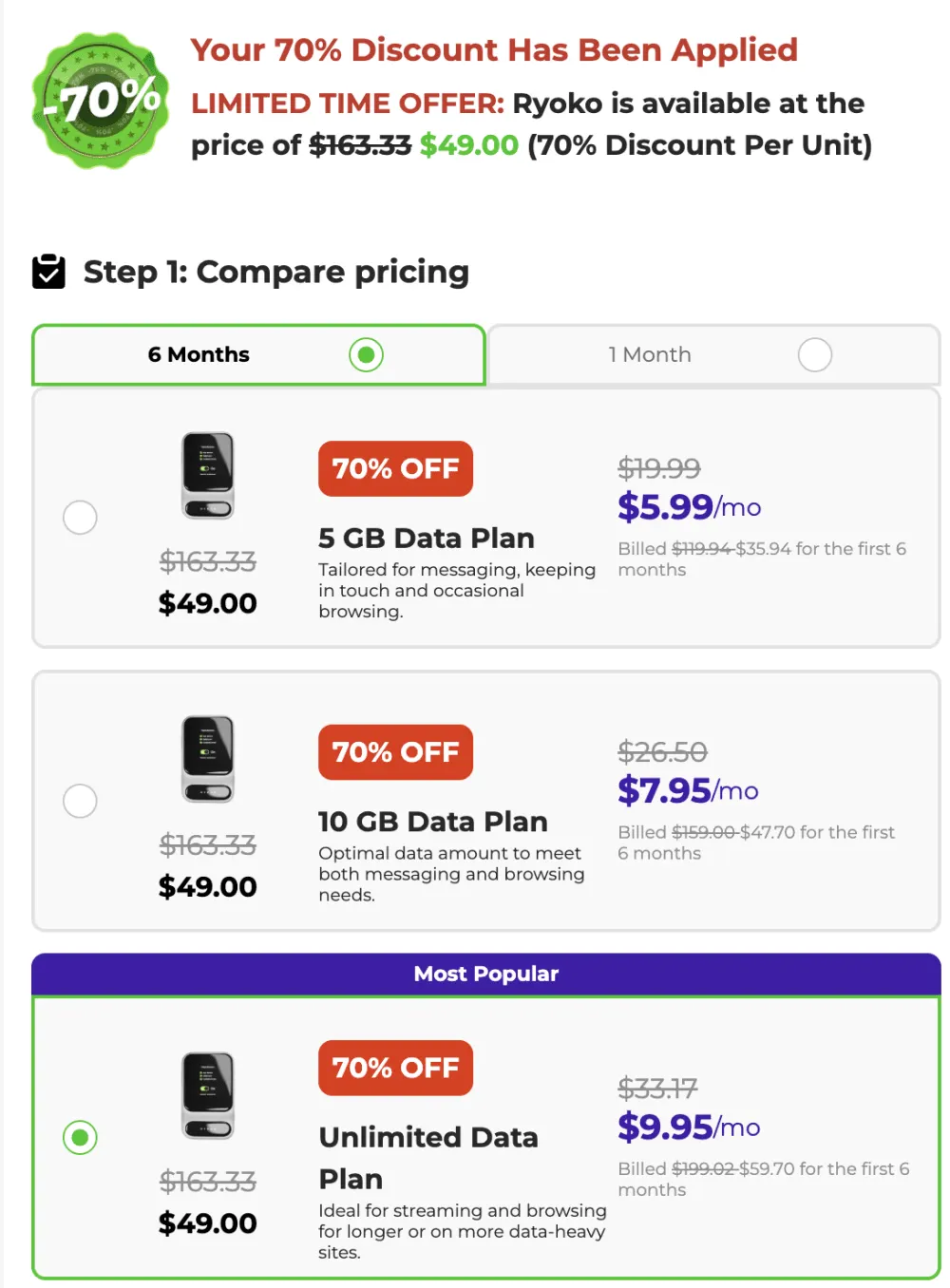Viewport: 950px width, 1288px height.
Task: Click the Most Popular banner
Action: [x=485, y=973]
